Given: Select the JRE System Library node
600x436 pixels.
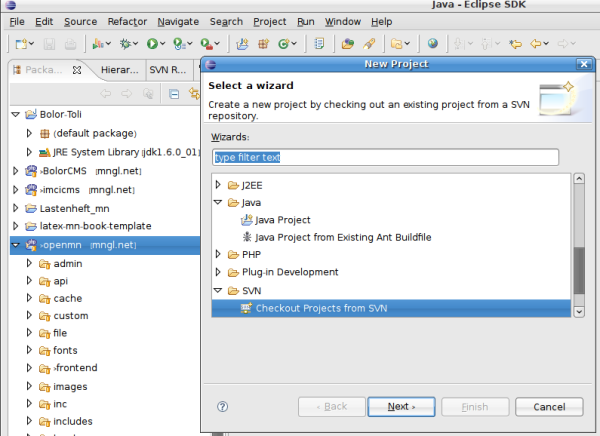Looking at the screenshot, I should [119, 152].
